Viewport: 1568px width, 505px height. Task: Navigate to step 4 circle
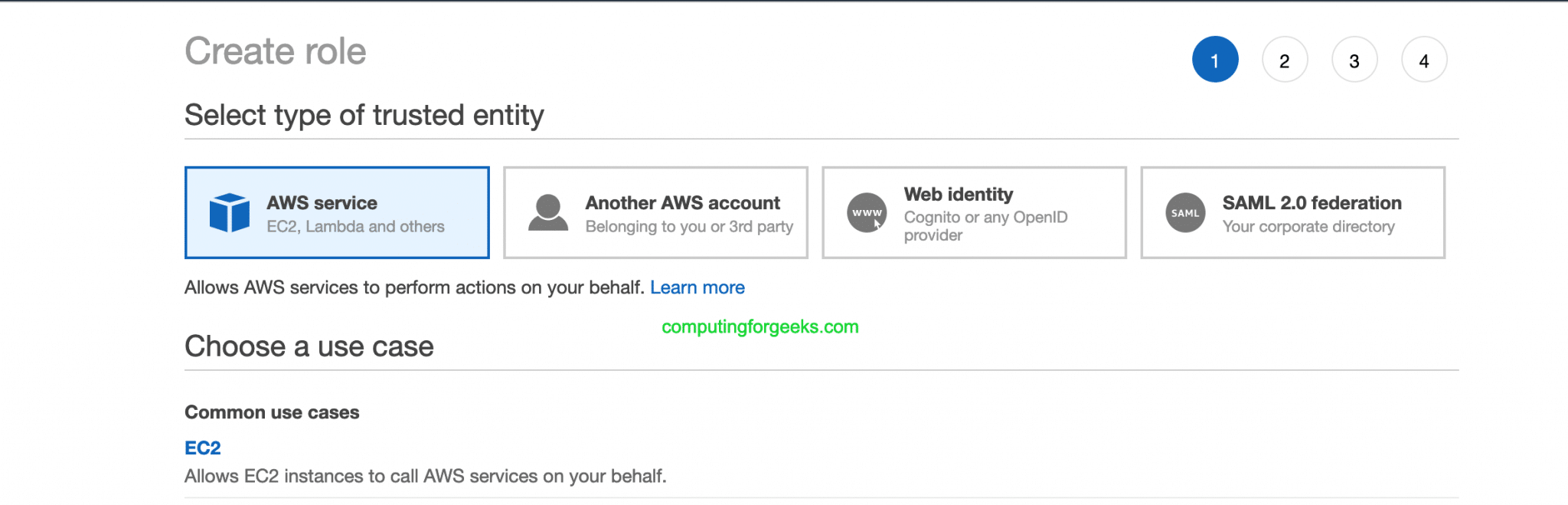click(x=1424, y=60)
